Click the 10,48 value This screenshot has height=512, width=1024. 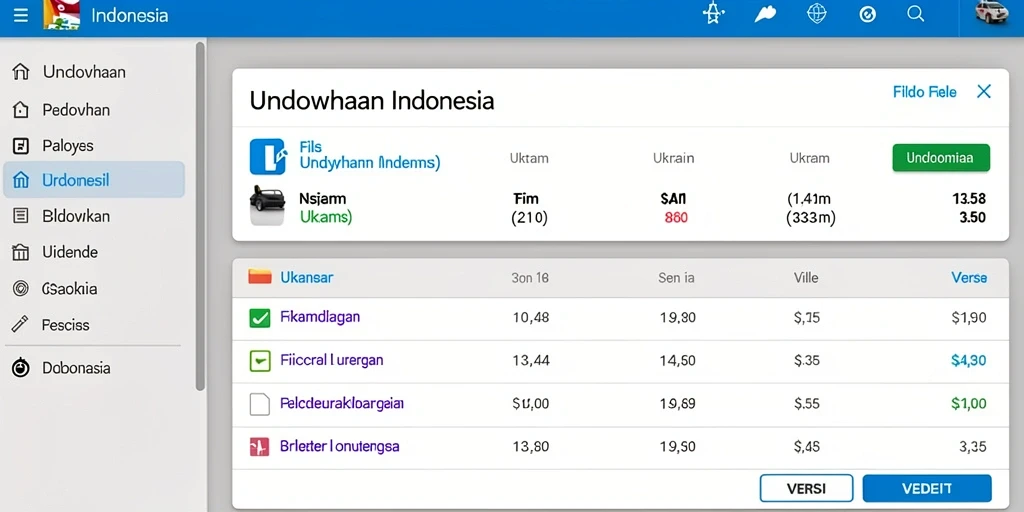531,318
